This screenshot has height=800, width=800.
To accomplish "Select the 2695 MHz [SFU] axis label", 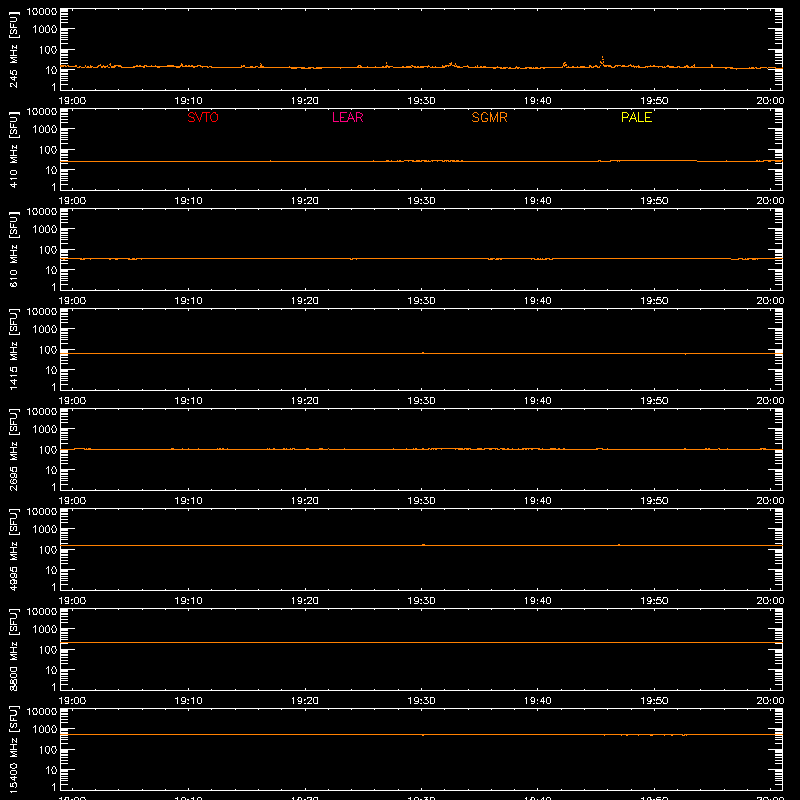I will tap(13, 449).
